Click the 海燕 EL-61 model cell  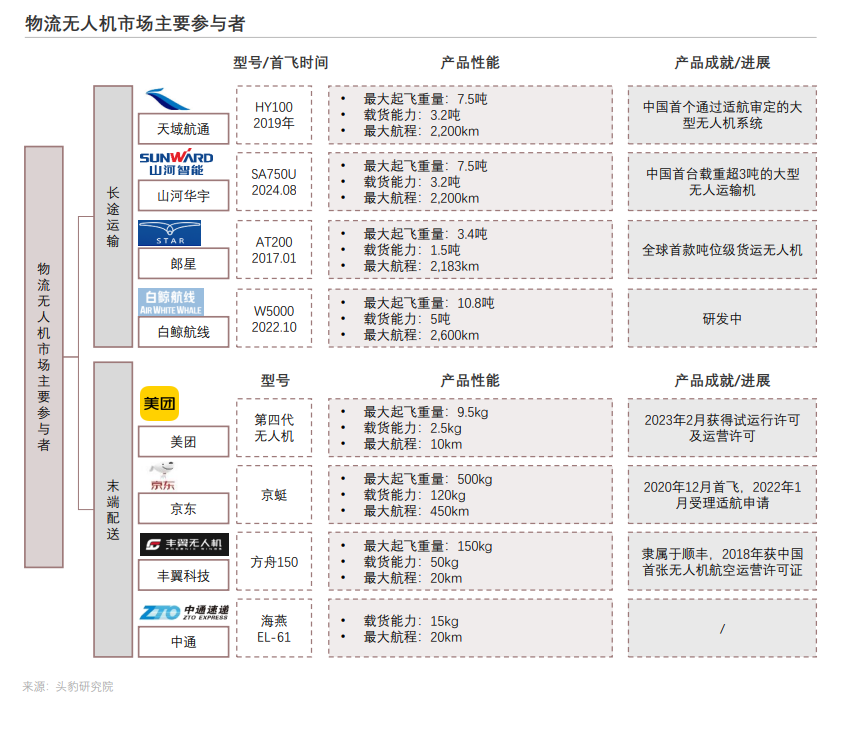[274, 629]
